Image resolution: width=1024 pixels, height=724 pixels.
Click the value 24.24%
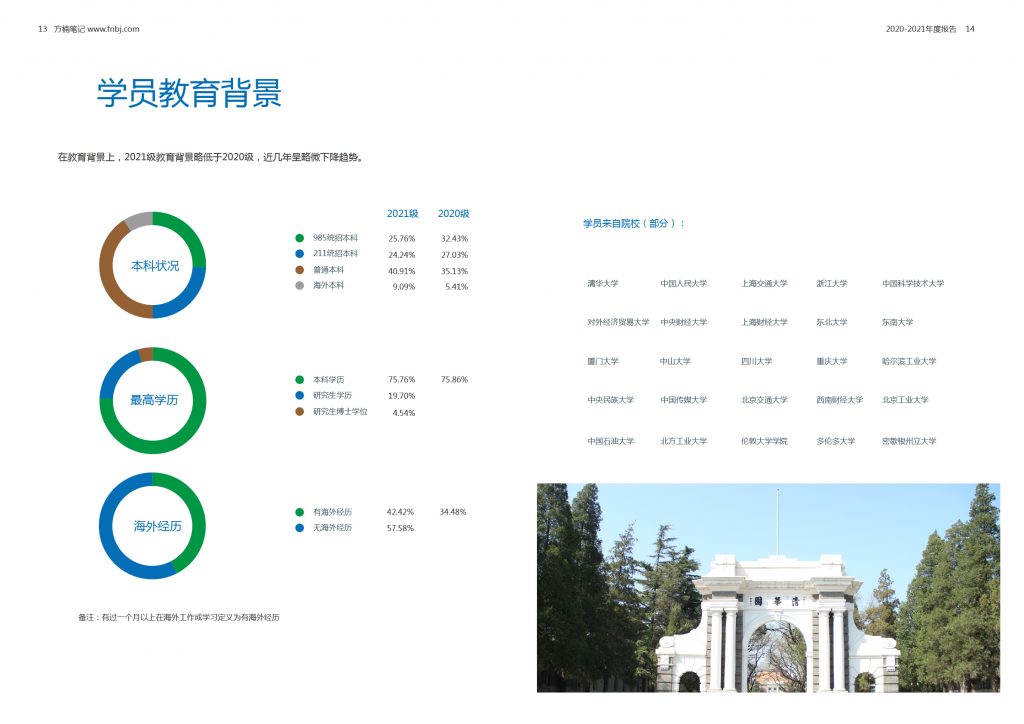402,255
